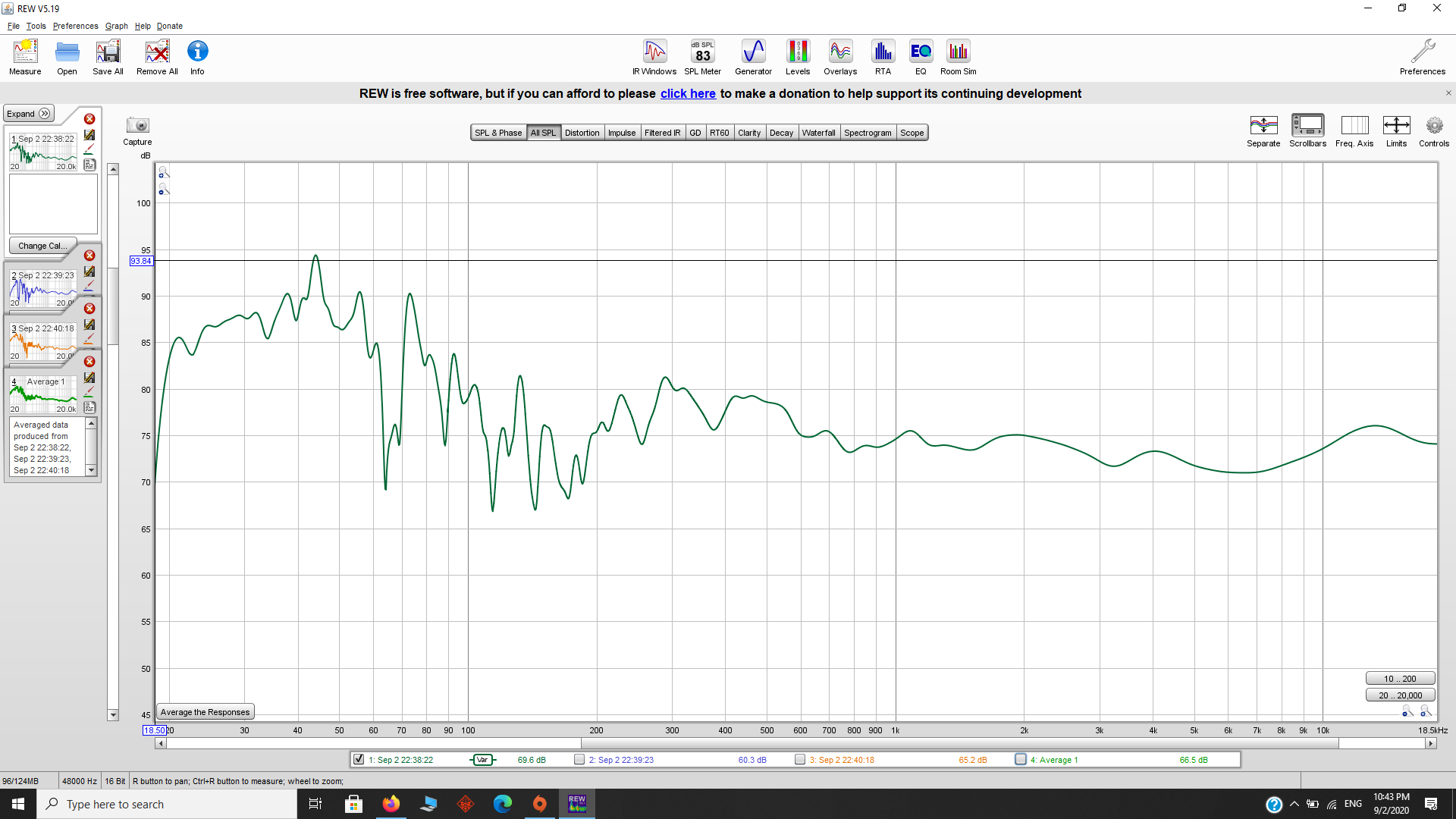Open the Graph menu
Viewport: 1456px width, 819px height.
click(116, 26)
